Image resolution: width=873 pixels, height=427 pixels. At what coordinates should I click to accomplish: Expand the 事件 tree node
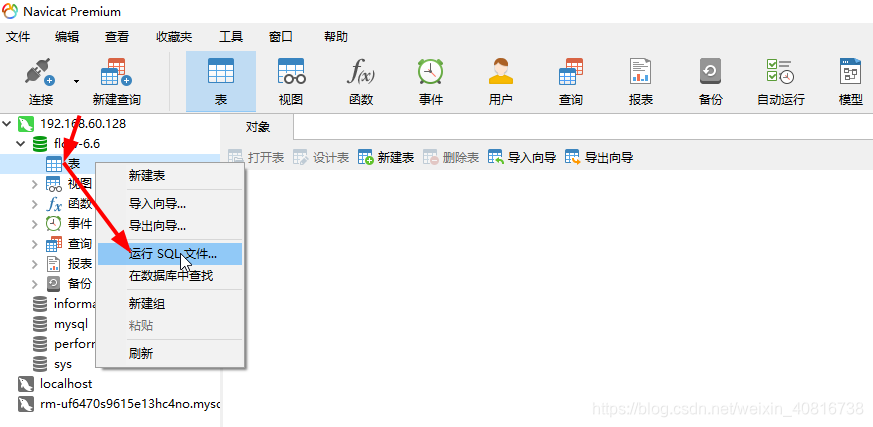point(35,224)
